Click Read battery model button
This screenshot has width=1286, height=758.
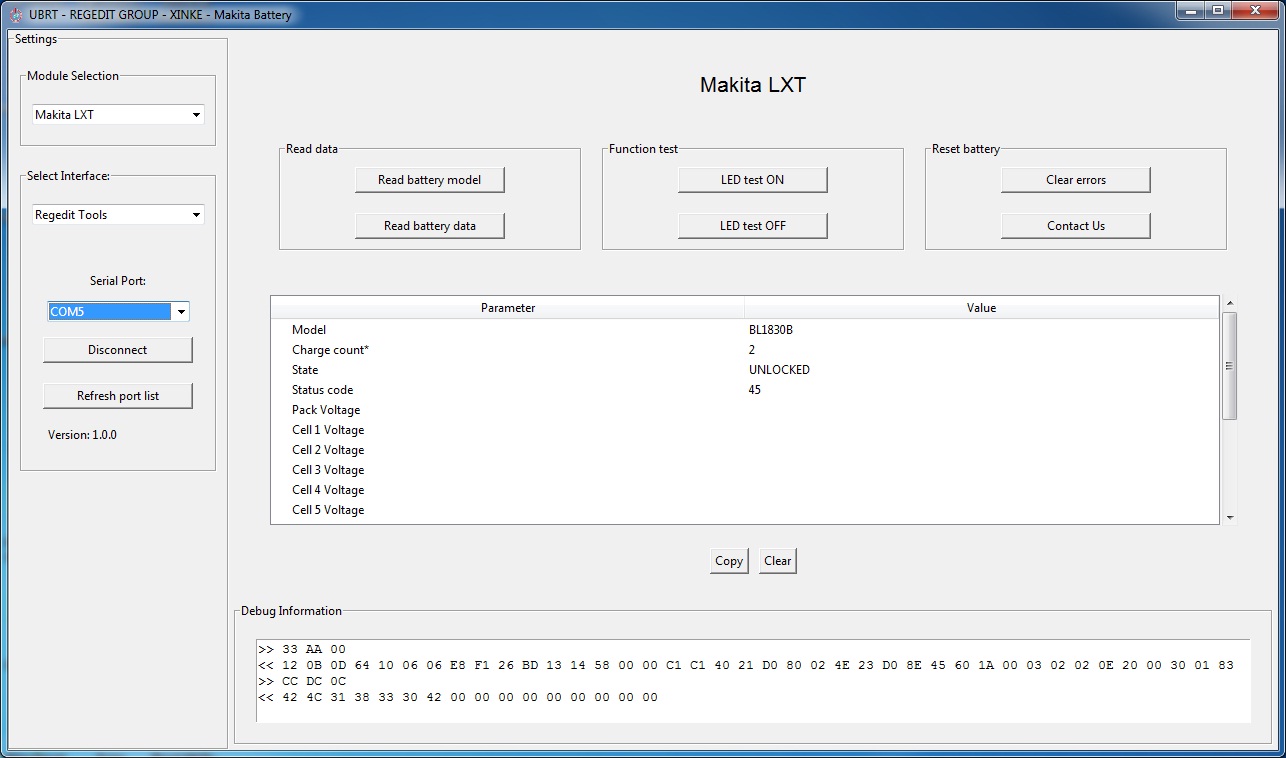click(429, 180)
